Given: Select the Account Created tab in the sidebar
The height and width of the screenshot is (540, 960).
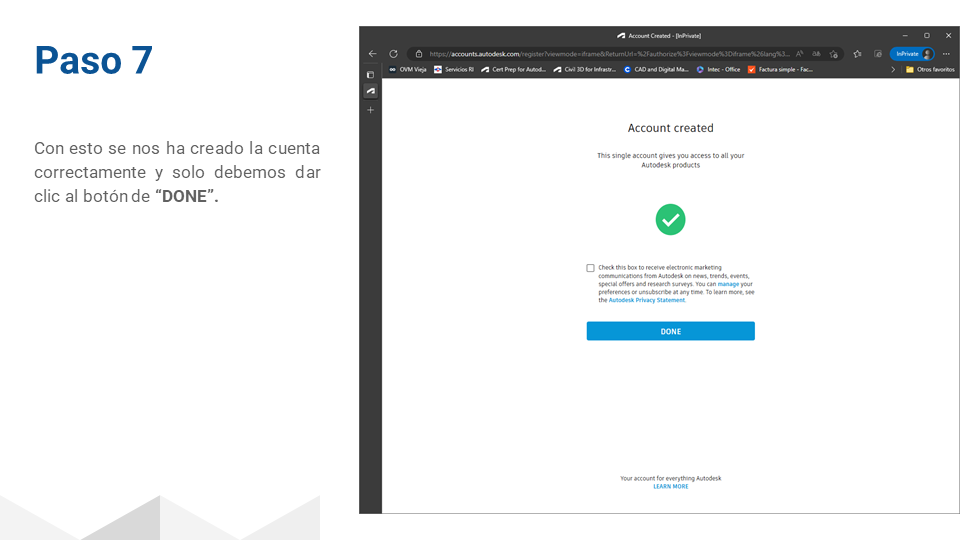Looking at the screenshot, I should (x=370, y=91).
